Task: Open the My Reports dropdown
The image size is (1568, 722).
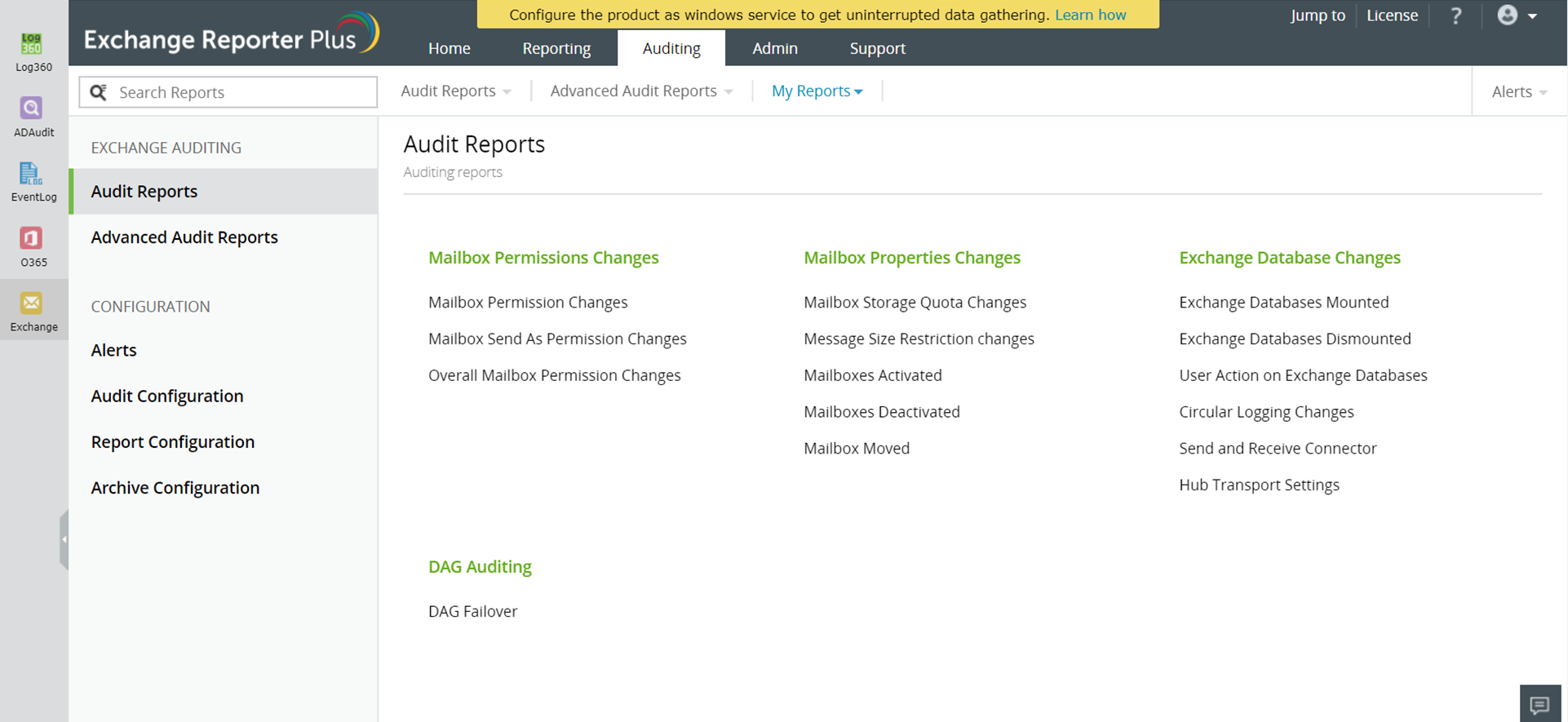Action: click(817, 91)
